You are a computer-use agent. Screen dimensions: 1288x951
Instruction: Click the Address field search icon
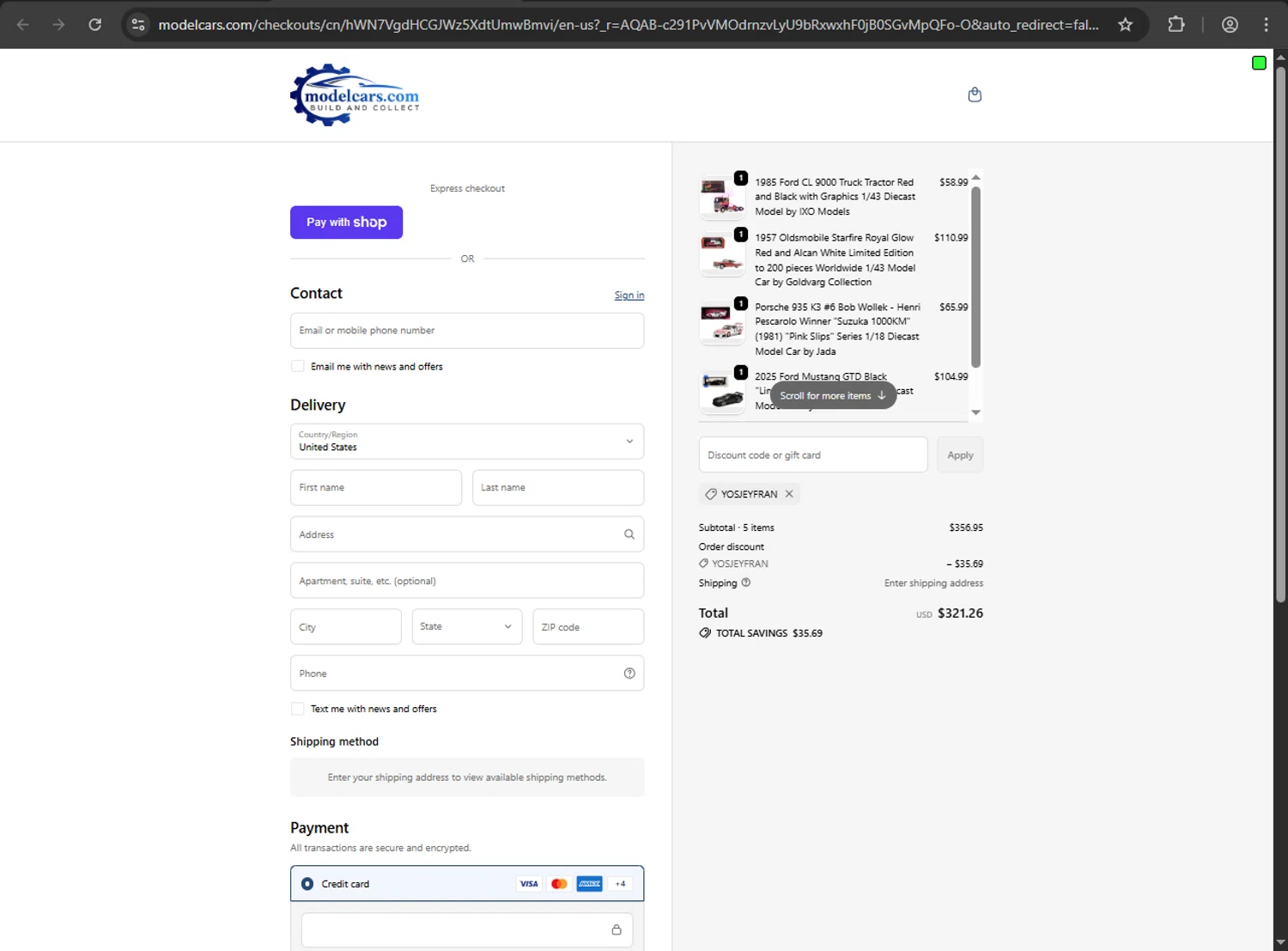coord(629,534)
